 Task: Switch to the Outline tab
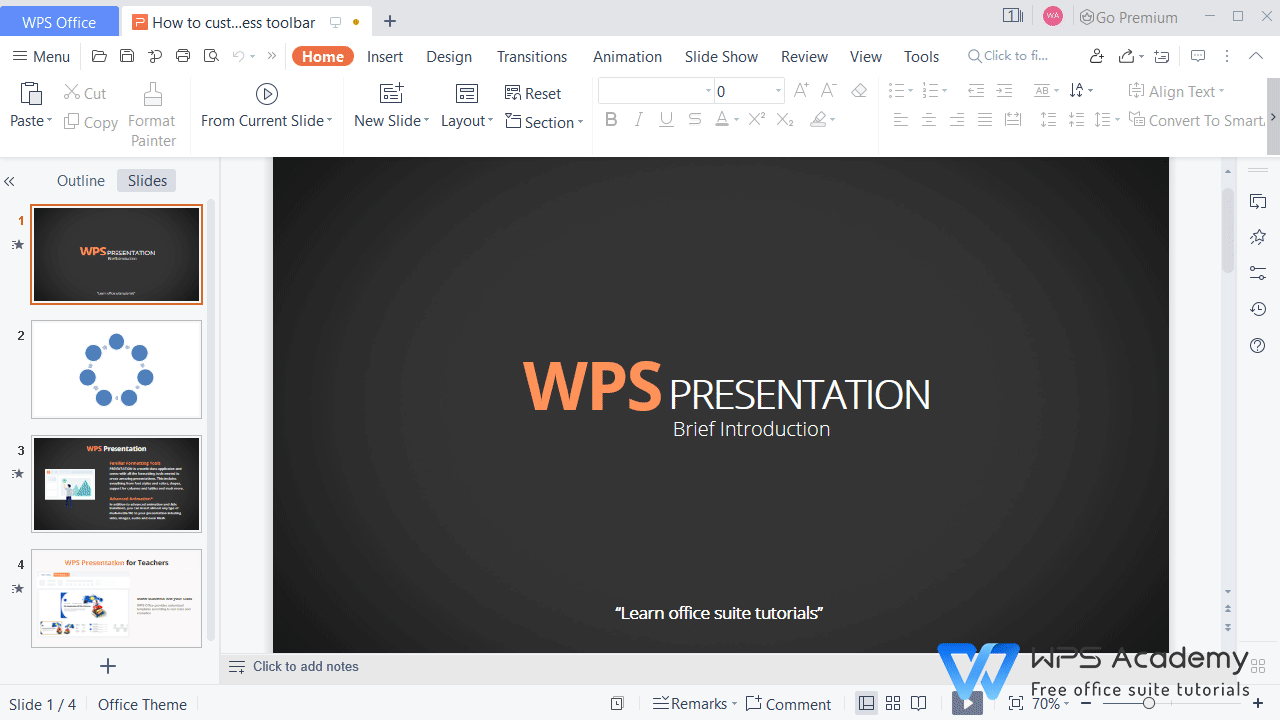coord(81,180)
